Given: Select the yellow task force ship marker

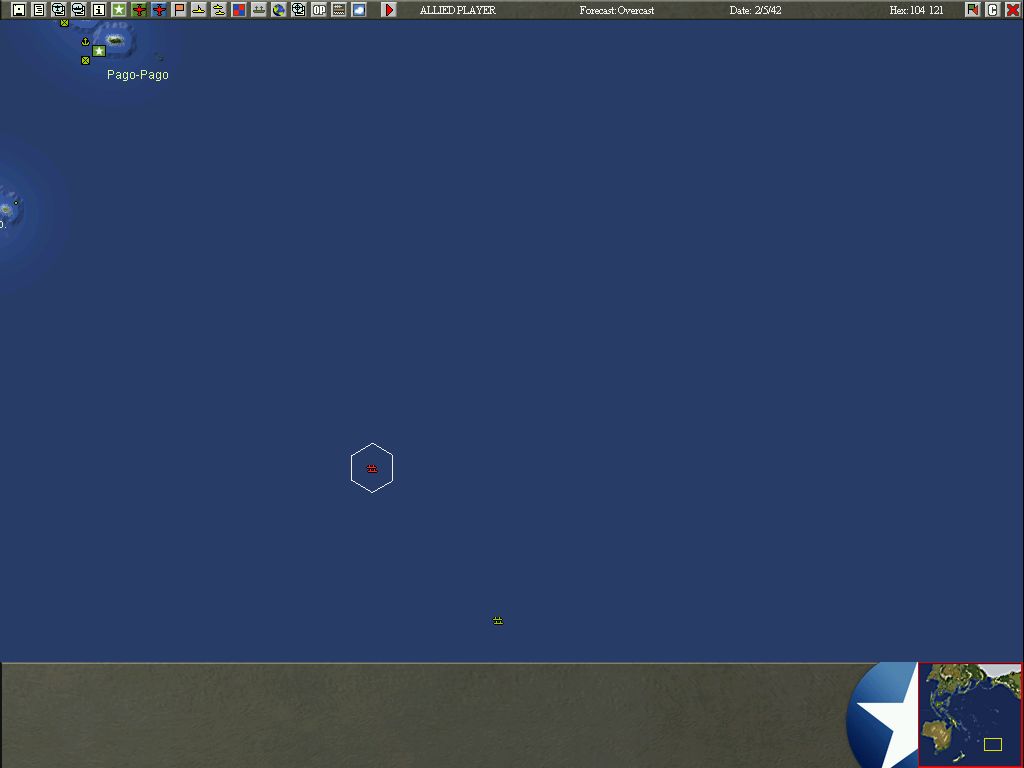Looking at the screenshot, I should [x=498, y=620].
